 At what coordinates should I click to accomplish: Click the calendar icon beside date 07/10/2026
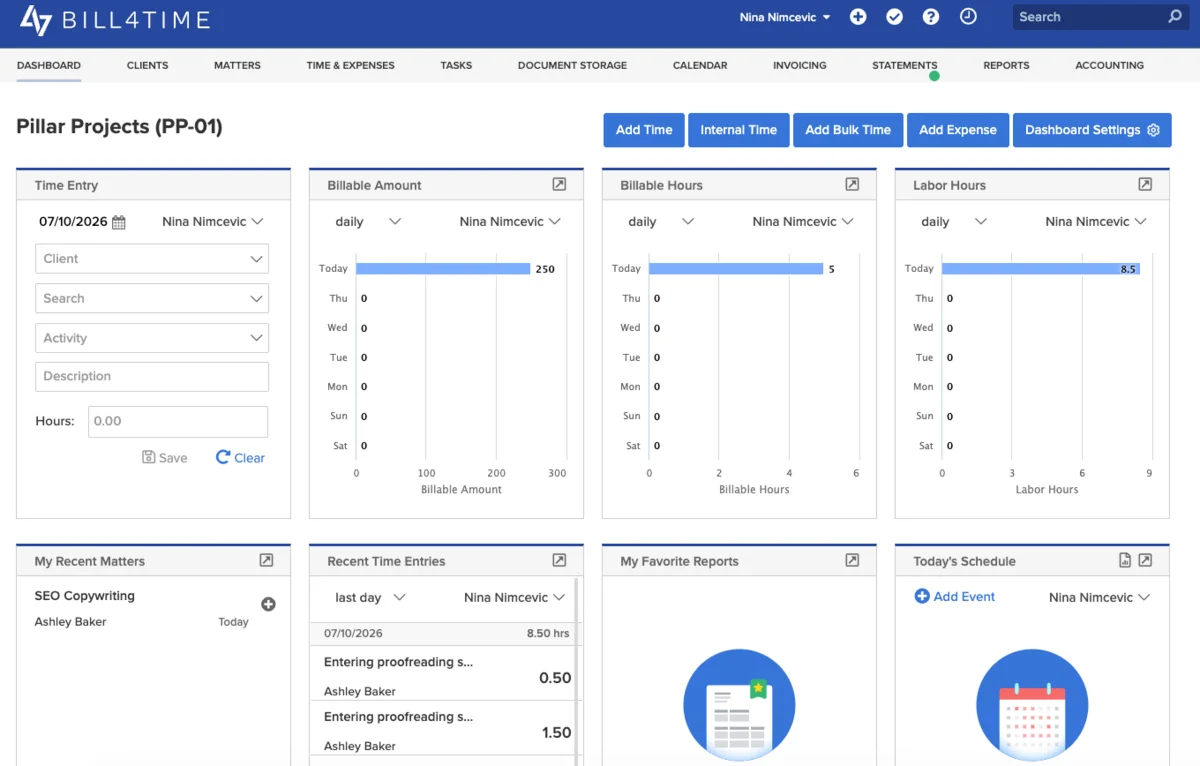(119, 223)
